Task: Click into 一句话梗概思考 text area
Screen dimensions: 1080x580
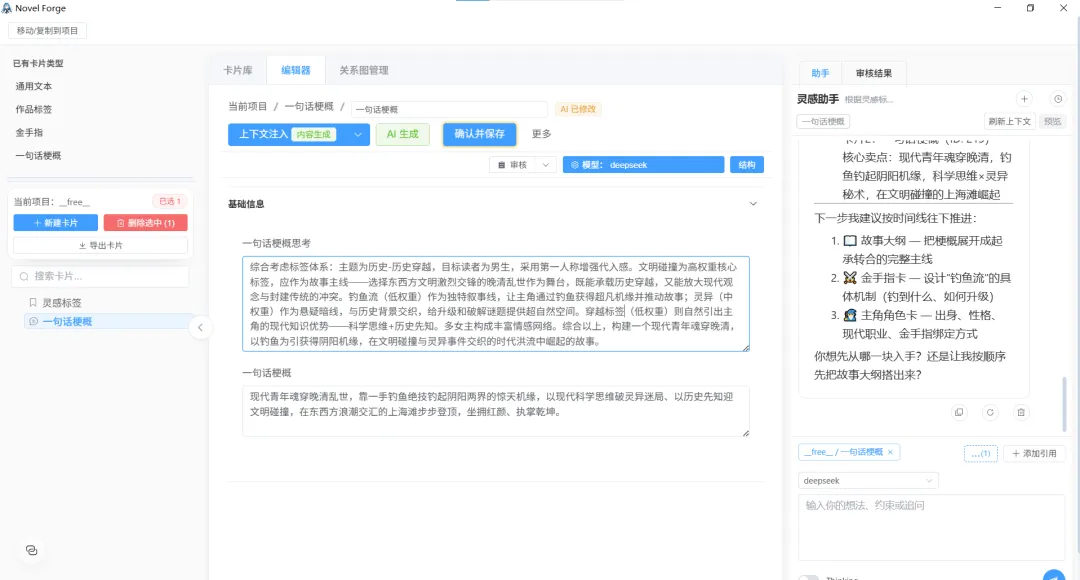Action: [496, 304]
